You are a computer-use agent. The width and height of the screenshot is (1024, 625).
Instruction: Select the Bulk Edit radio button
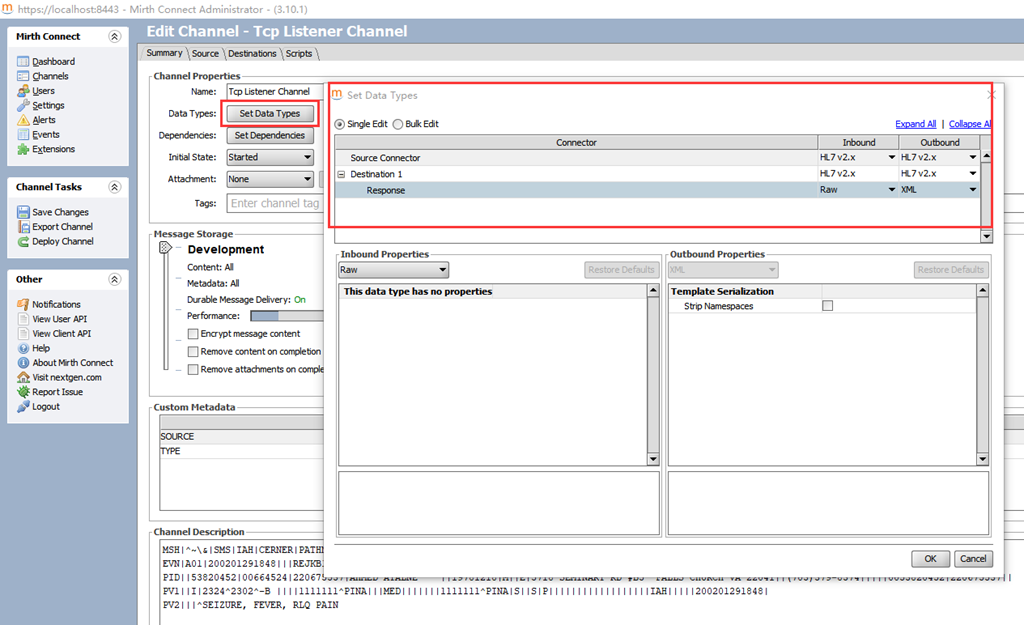click(x=398, y=124)
